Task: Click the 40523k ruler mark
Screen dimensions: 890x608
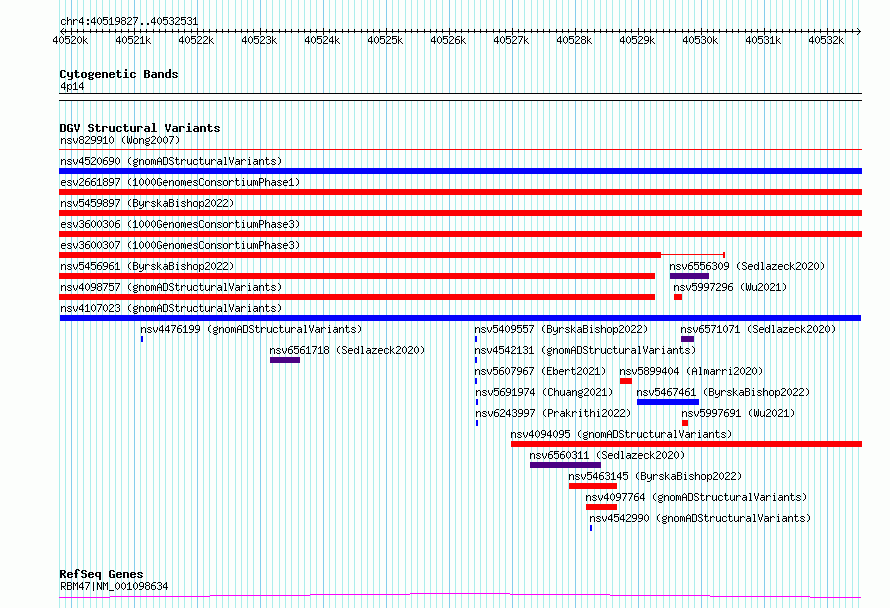Action: coord(259,40)
